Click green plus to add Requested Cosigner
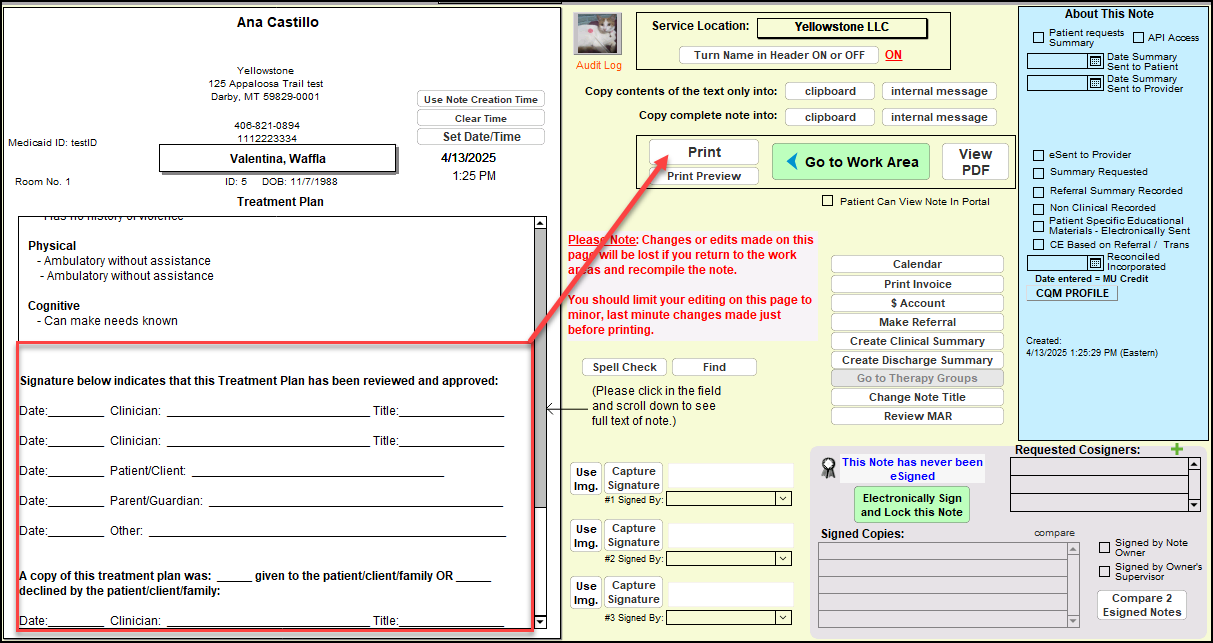This screenshot has height=643, width=1213. click(1177, 450)
